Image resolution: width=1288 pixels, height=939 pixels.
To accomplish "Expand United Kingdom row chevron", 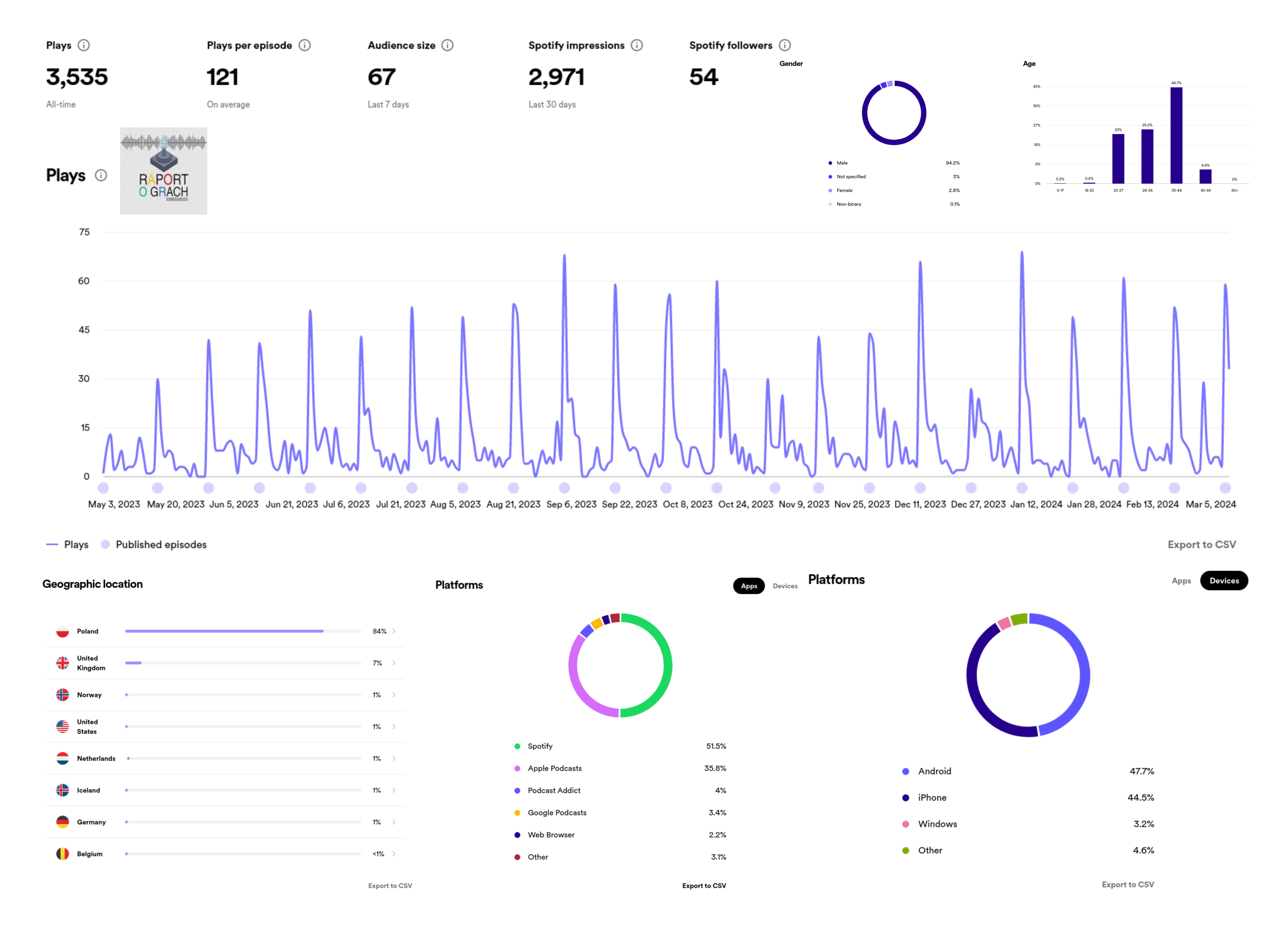I will [x=394, y=663].
